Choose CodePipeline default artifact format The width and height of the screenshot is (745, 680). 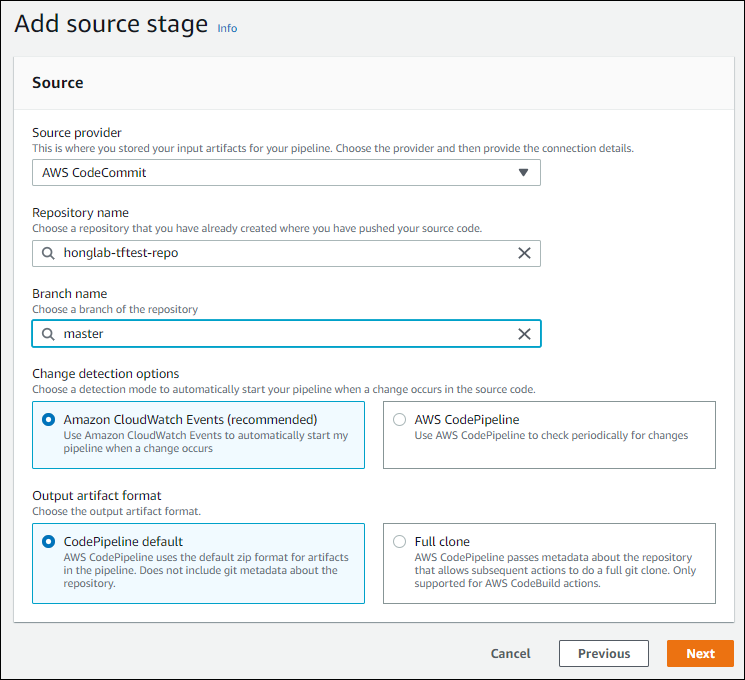[x=48, y=541]
